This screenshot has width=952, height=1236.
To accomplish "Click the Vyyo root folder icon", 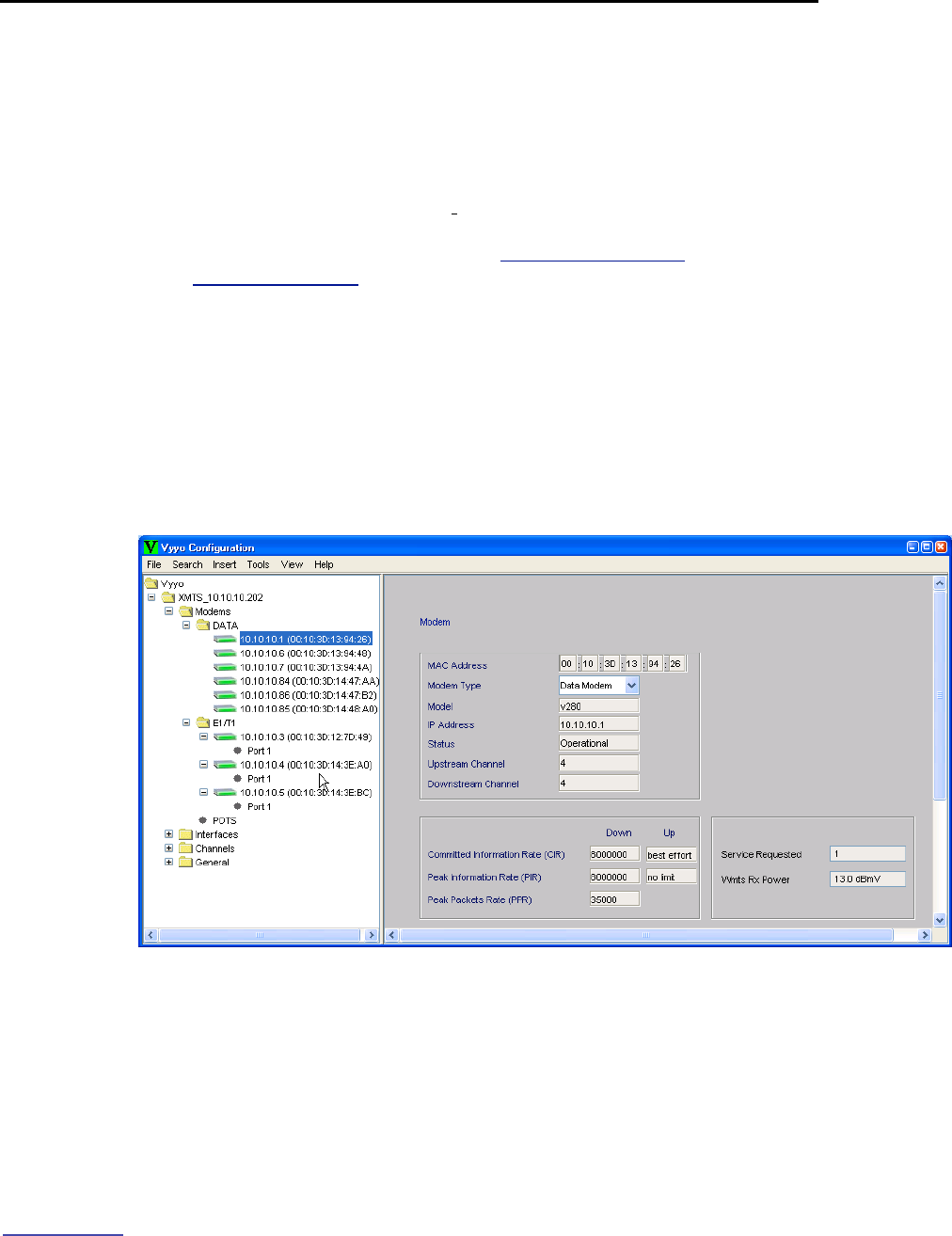I will pos(151,583).
